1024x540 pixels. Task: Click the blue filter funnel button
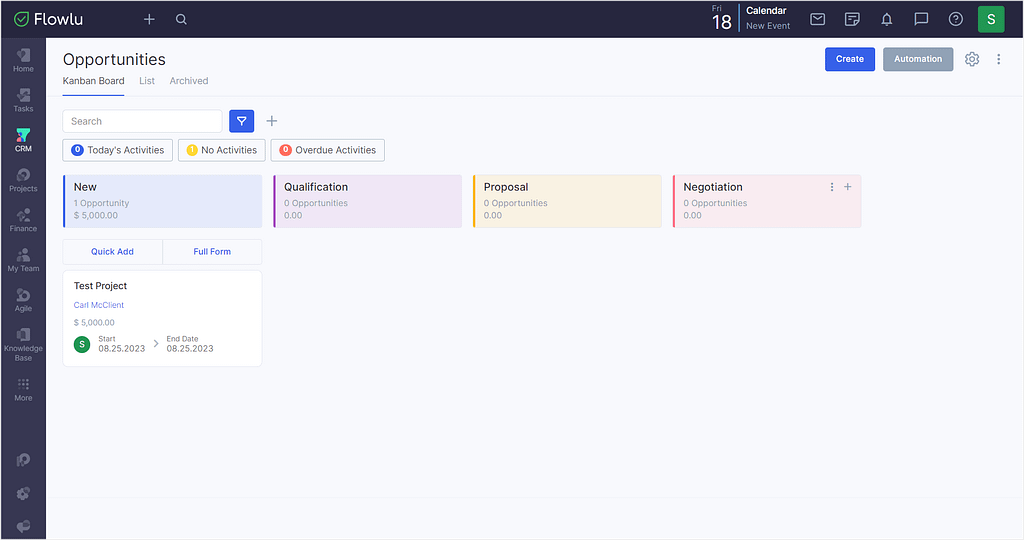(242, 121)
